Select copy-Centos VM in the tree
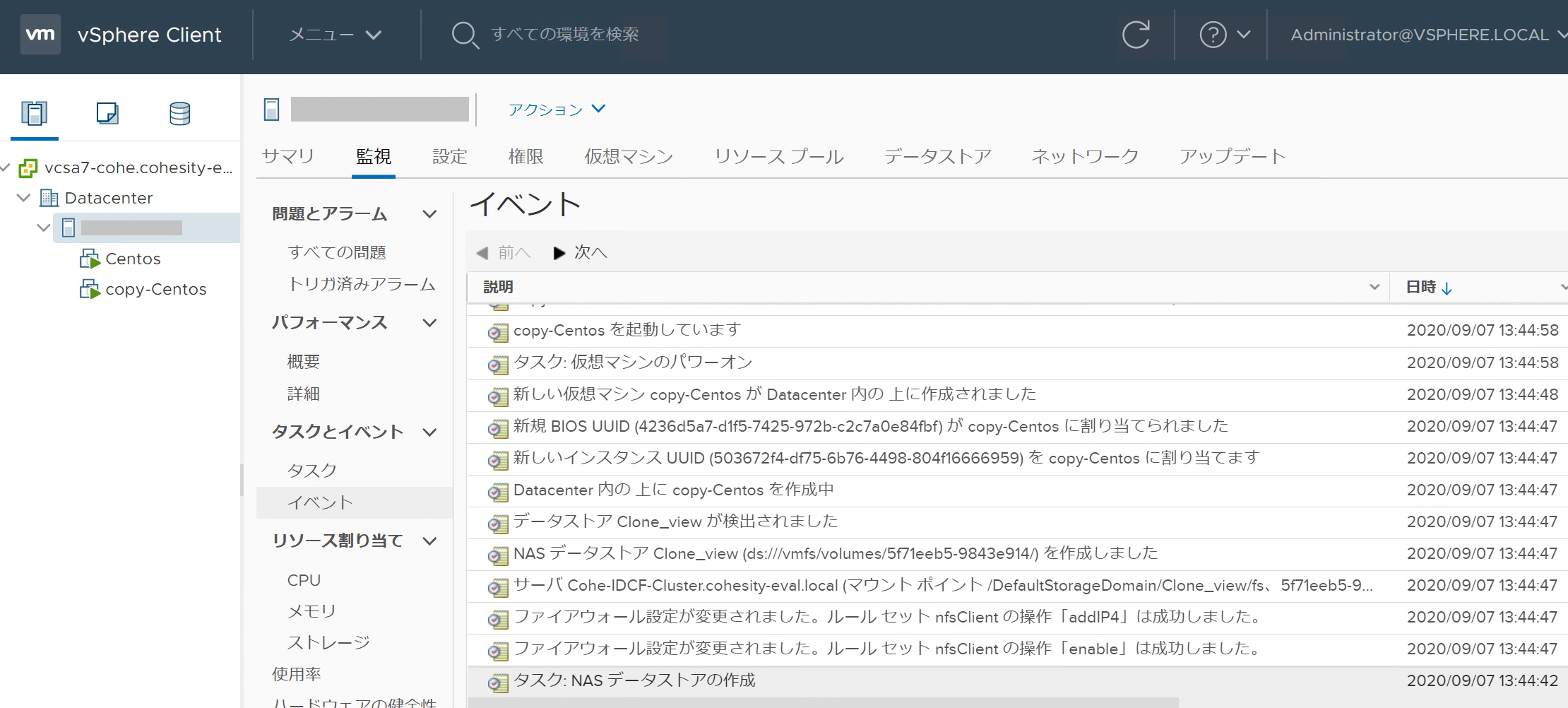The height and width of the screenshot is (708, 1568). click(x=156, y=289)
